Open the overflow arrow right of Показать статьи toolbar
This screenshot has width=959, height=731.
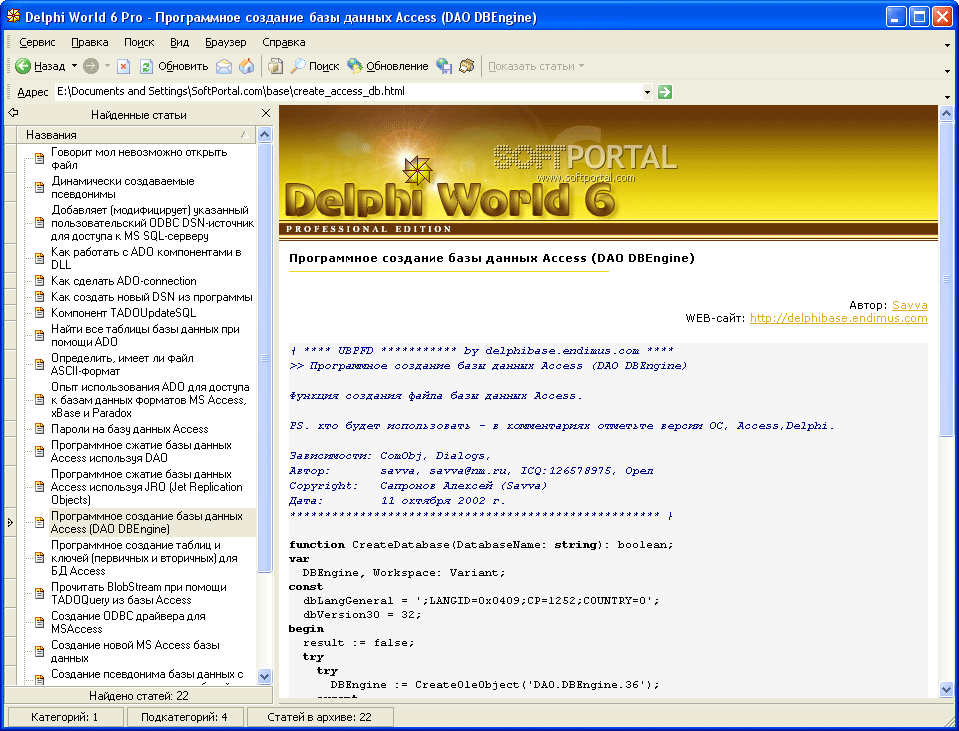pyautogui.click(x=947, y=71)
